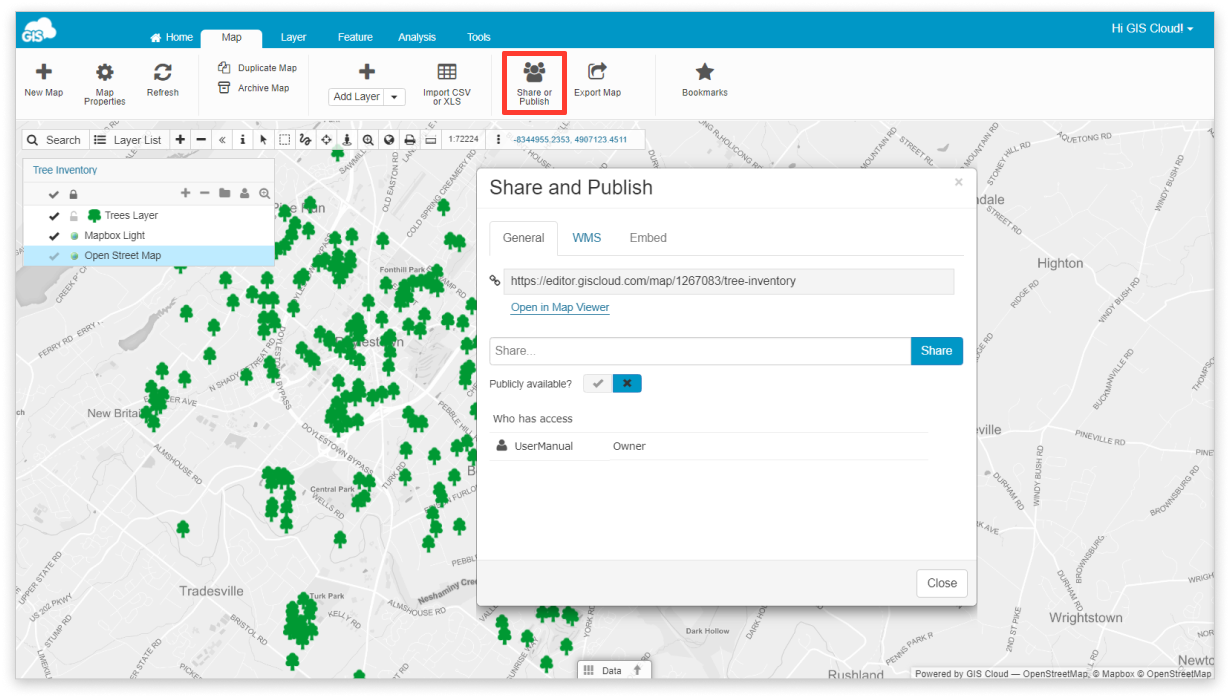
Task: Click the layer panel zoom-to-layer icon
Action: (x=264, y=193)
